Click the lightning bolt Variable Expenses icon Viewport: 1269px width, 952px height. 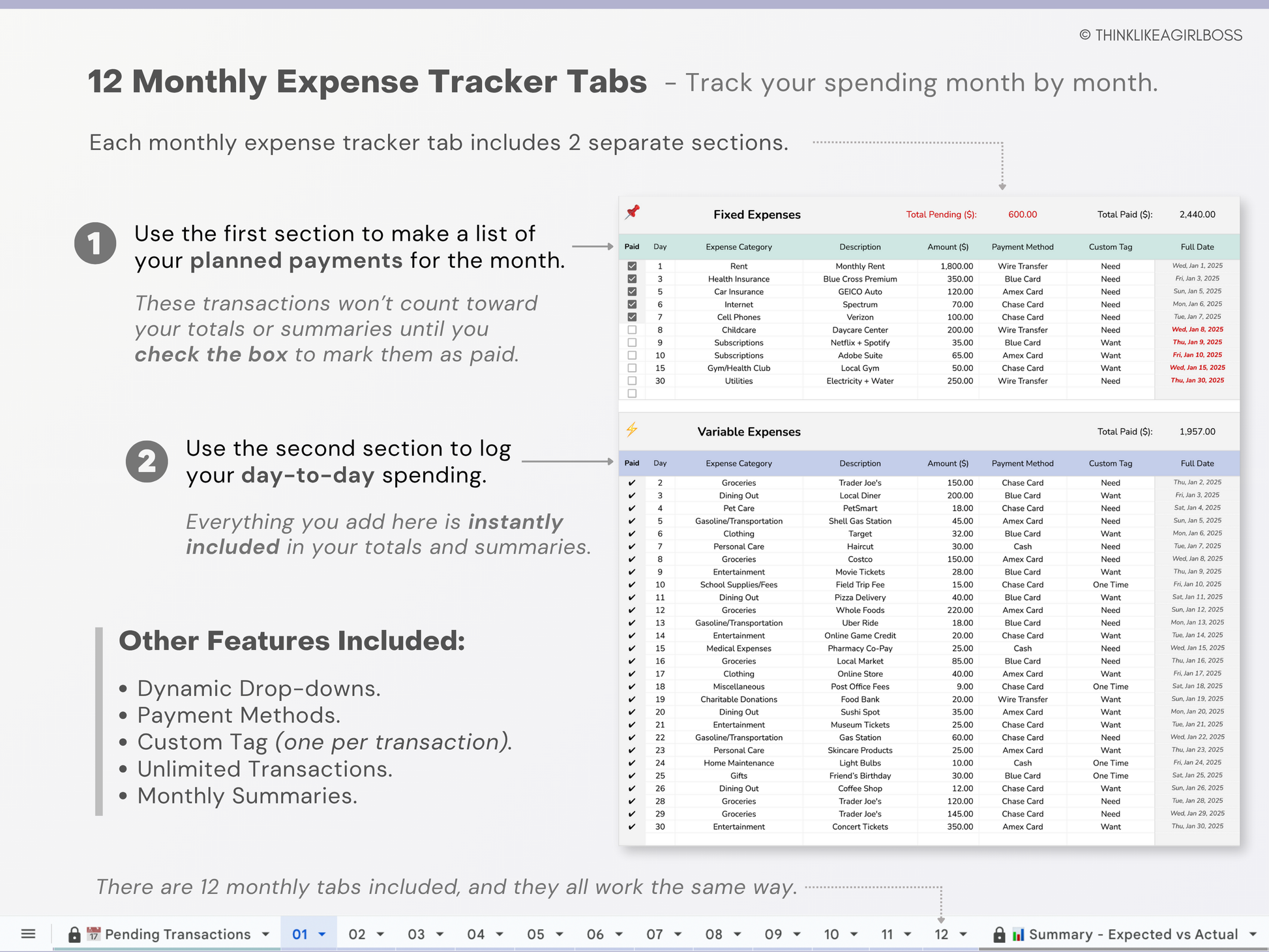coord(632,430)
